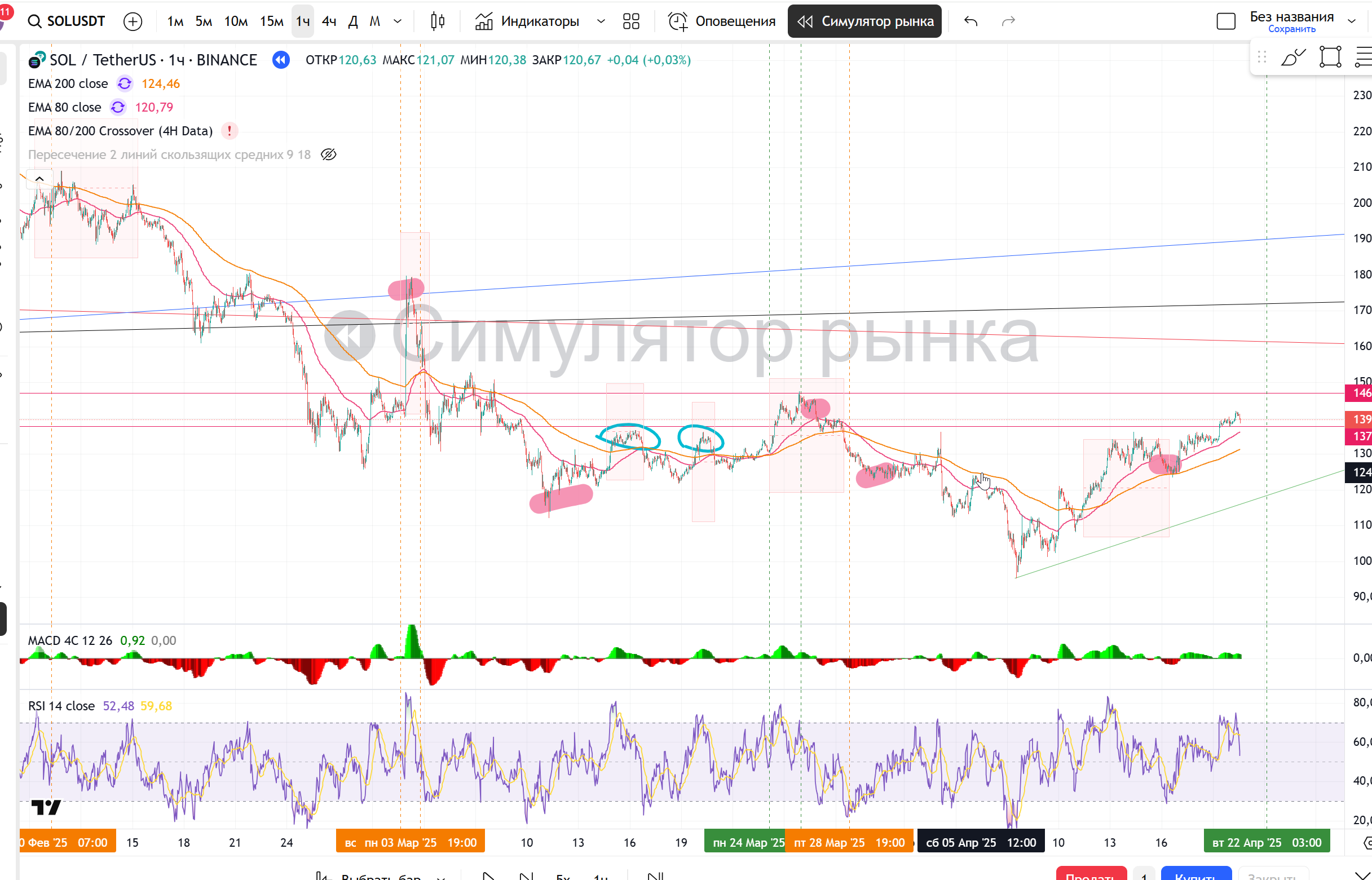Click the SOL / TetherUS chart title

(x=153, y=59)
